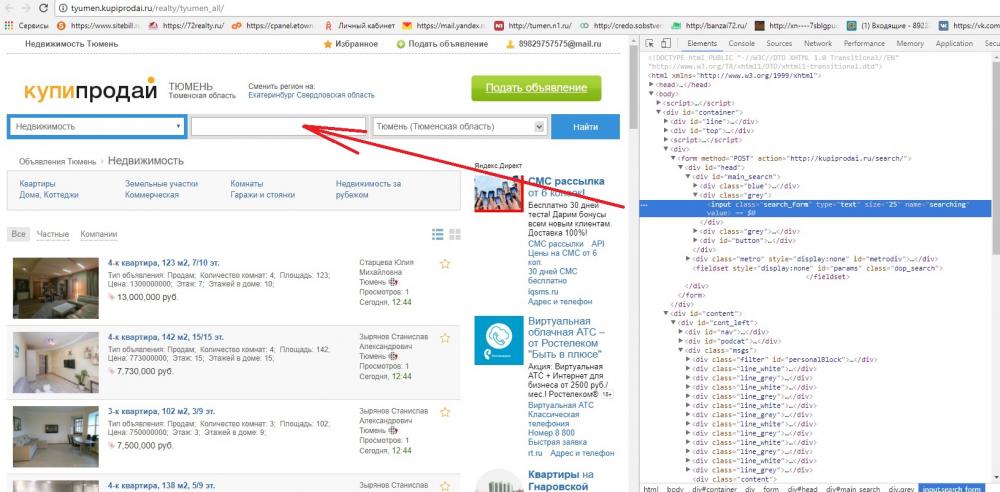Switch to the Elements DevTools tab
This screenshot has height=492, width=1000.
coord(702,43)
